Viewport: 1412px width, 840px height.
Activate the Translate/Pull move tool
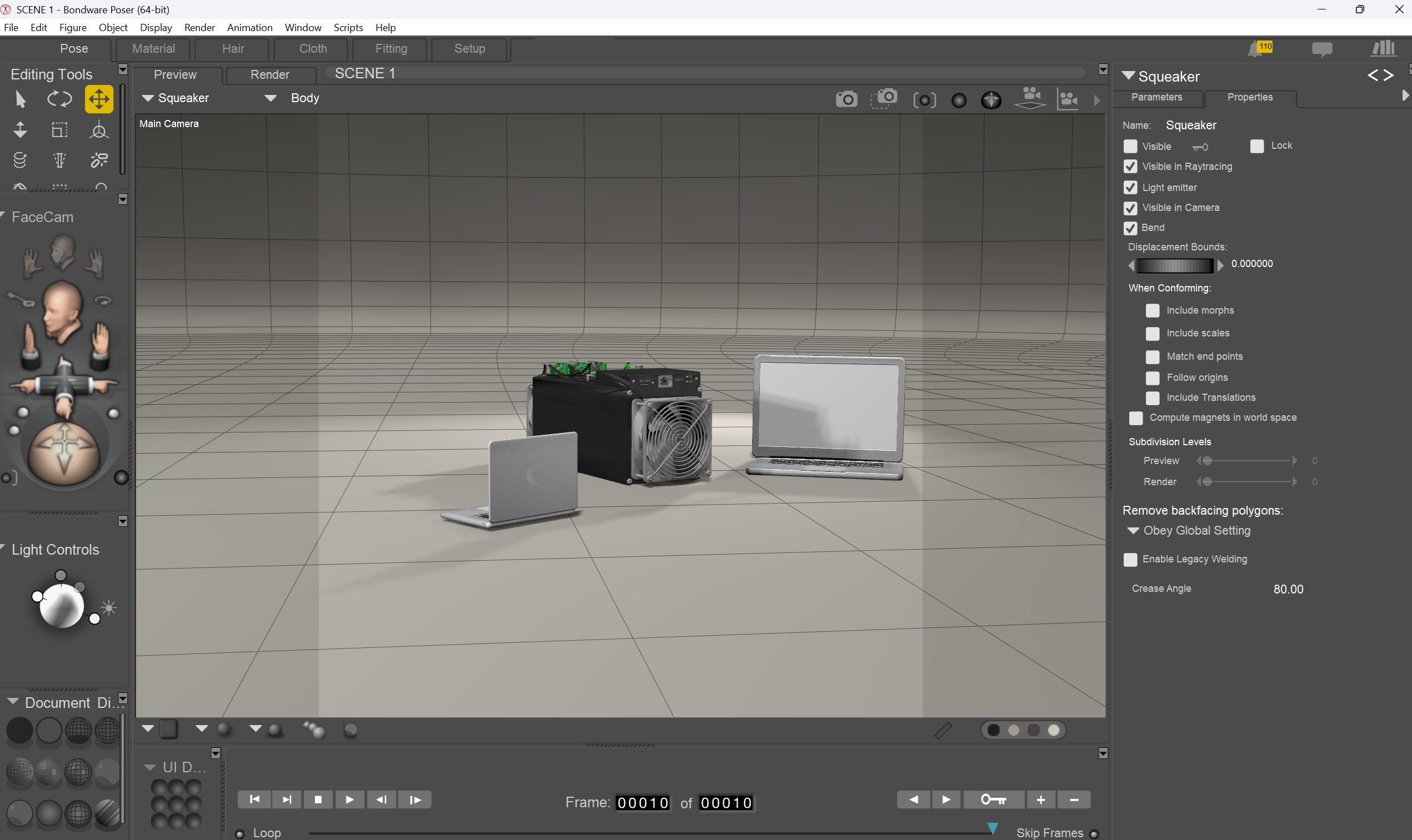point(99,99)
